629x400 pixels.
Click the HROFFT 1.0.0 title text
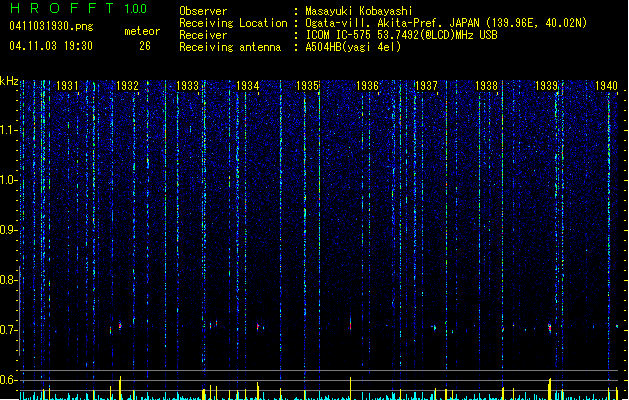click(78, 8)
